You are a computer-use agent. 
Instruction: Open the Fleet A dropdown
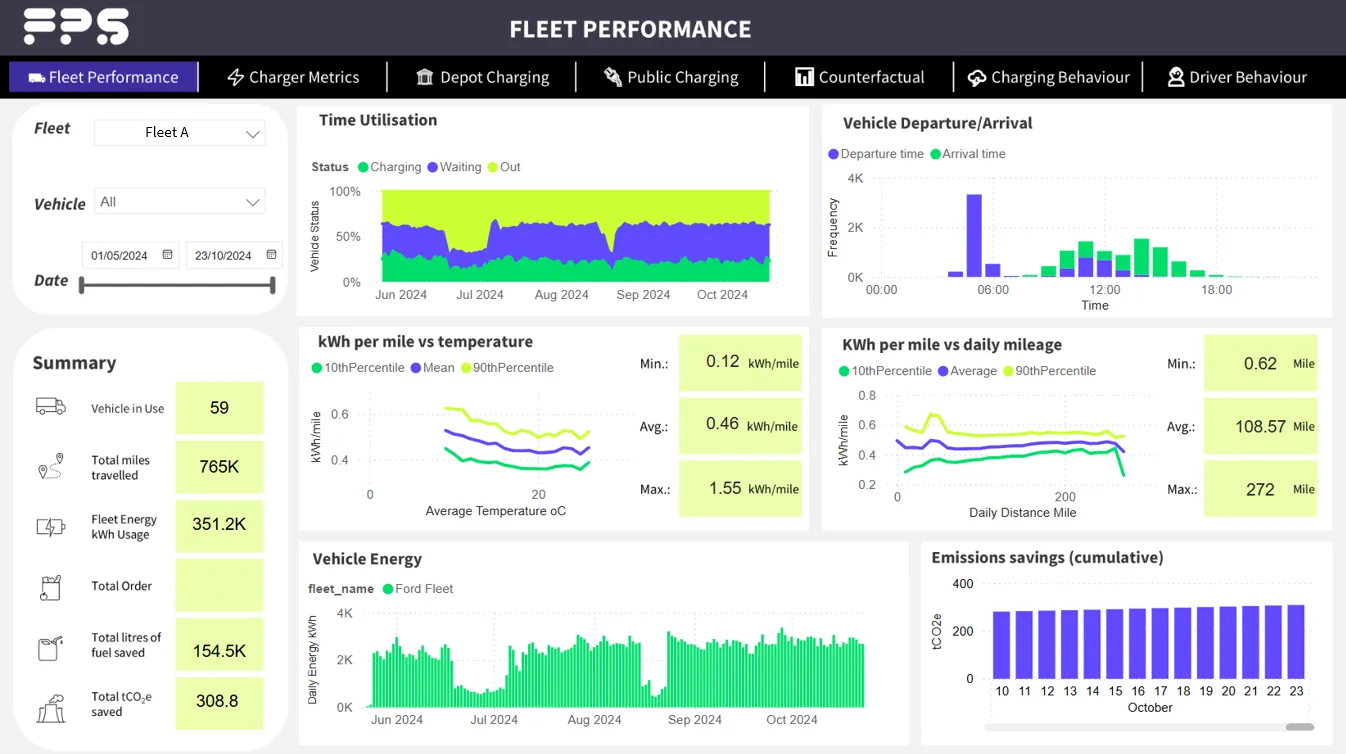[x=179, y=131]
